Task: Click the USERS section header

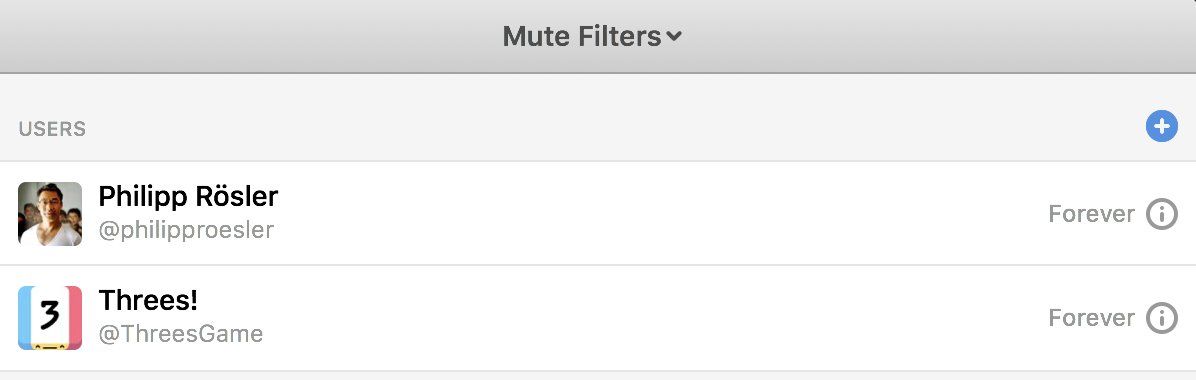Action: (52, 129)
